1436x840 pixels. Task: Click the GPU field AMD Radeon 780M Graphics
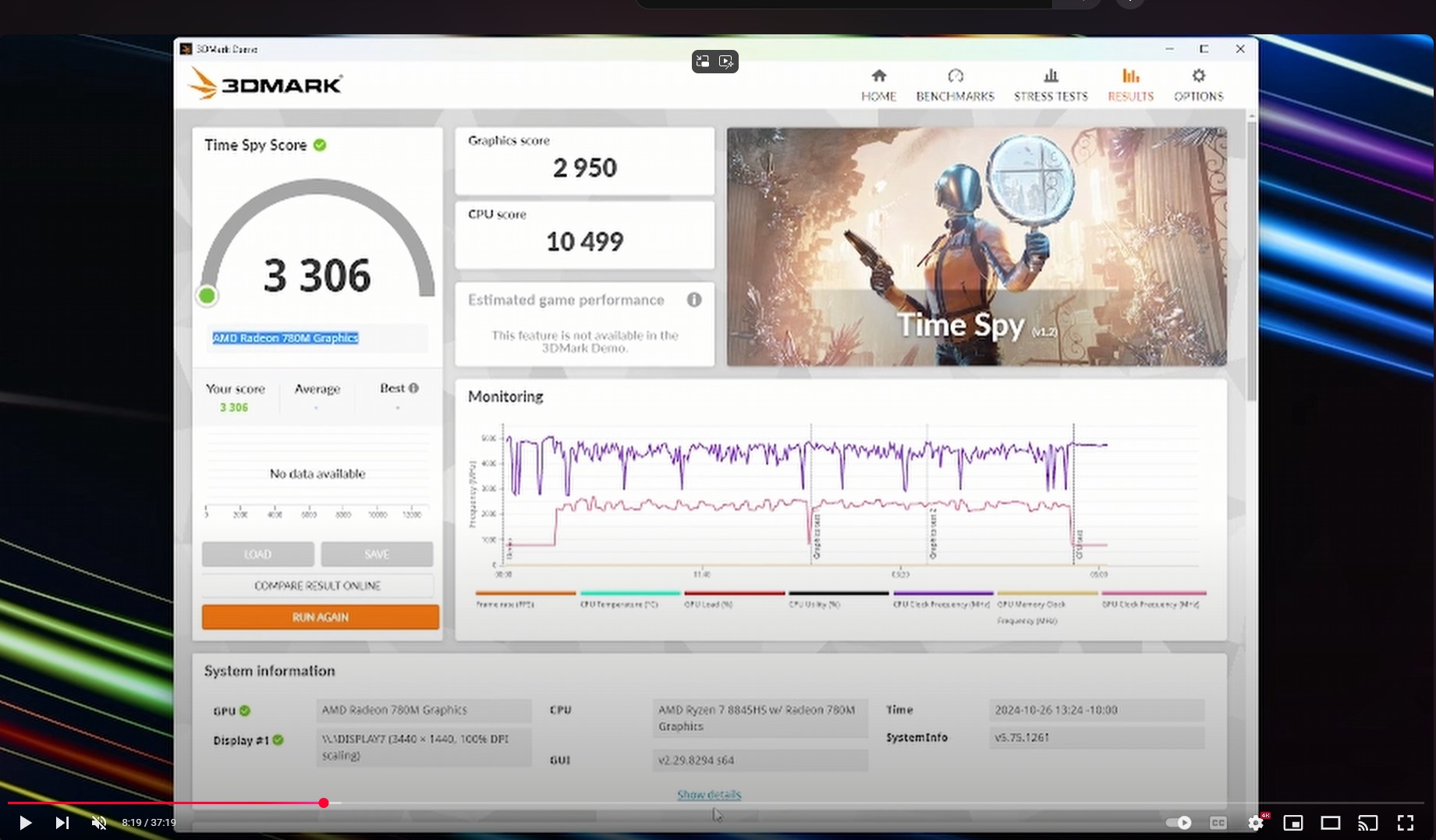click(x=424, y=710)
